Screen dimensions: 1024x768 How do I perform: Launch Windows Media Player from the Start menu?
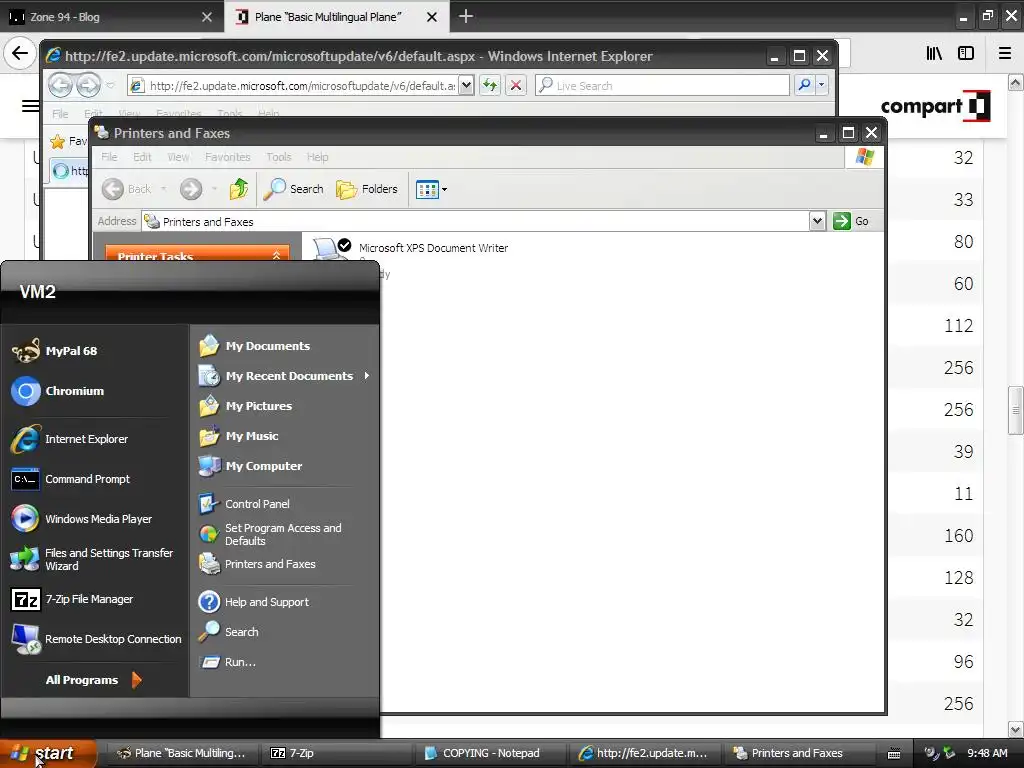click(82, 519)
